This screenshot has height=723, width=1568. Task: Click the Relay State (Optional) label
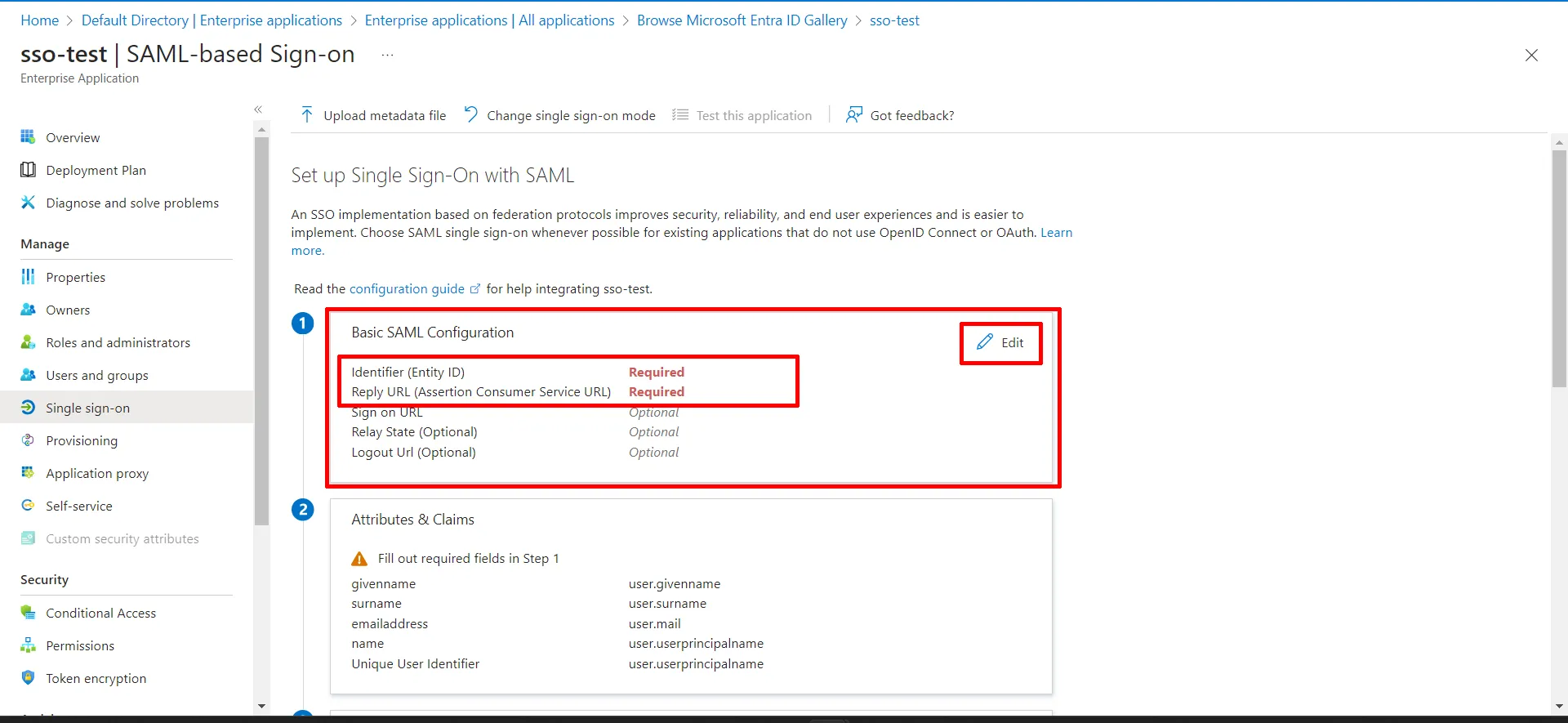pos(414,431)
